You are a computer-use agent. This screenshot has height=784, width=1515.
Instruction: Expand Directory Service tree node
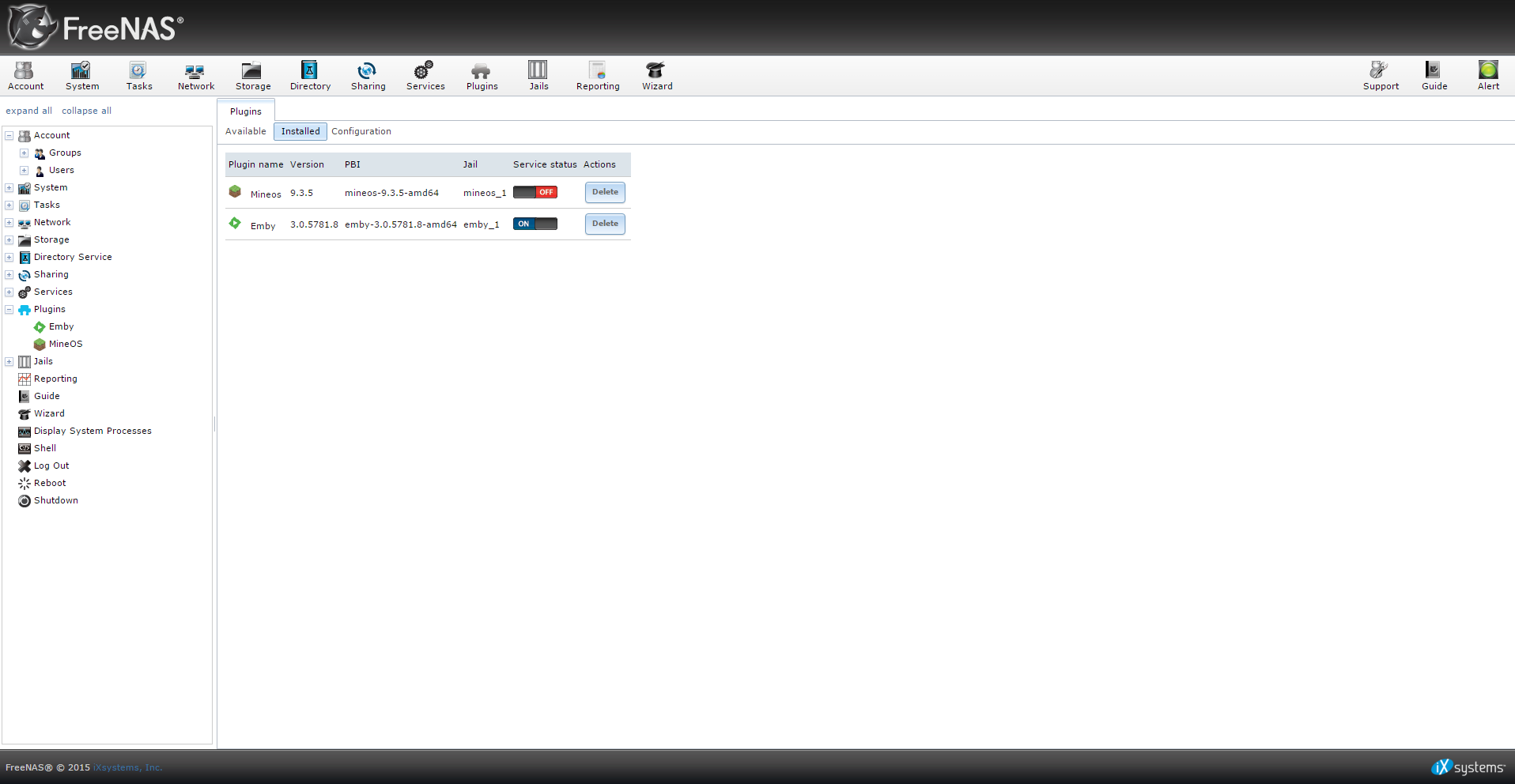click(x=9, y=258)
